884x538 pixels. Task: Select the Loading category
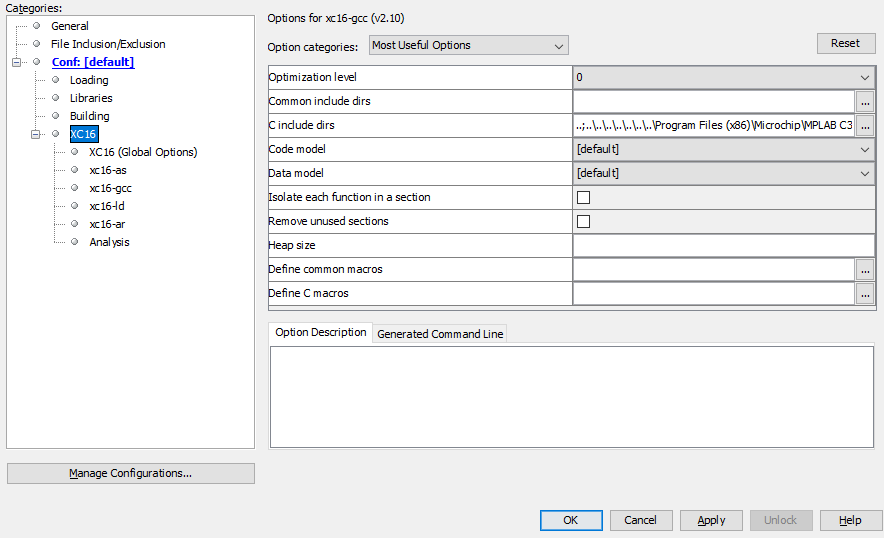tap(89, 80)
